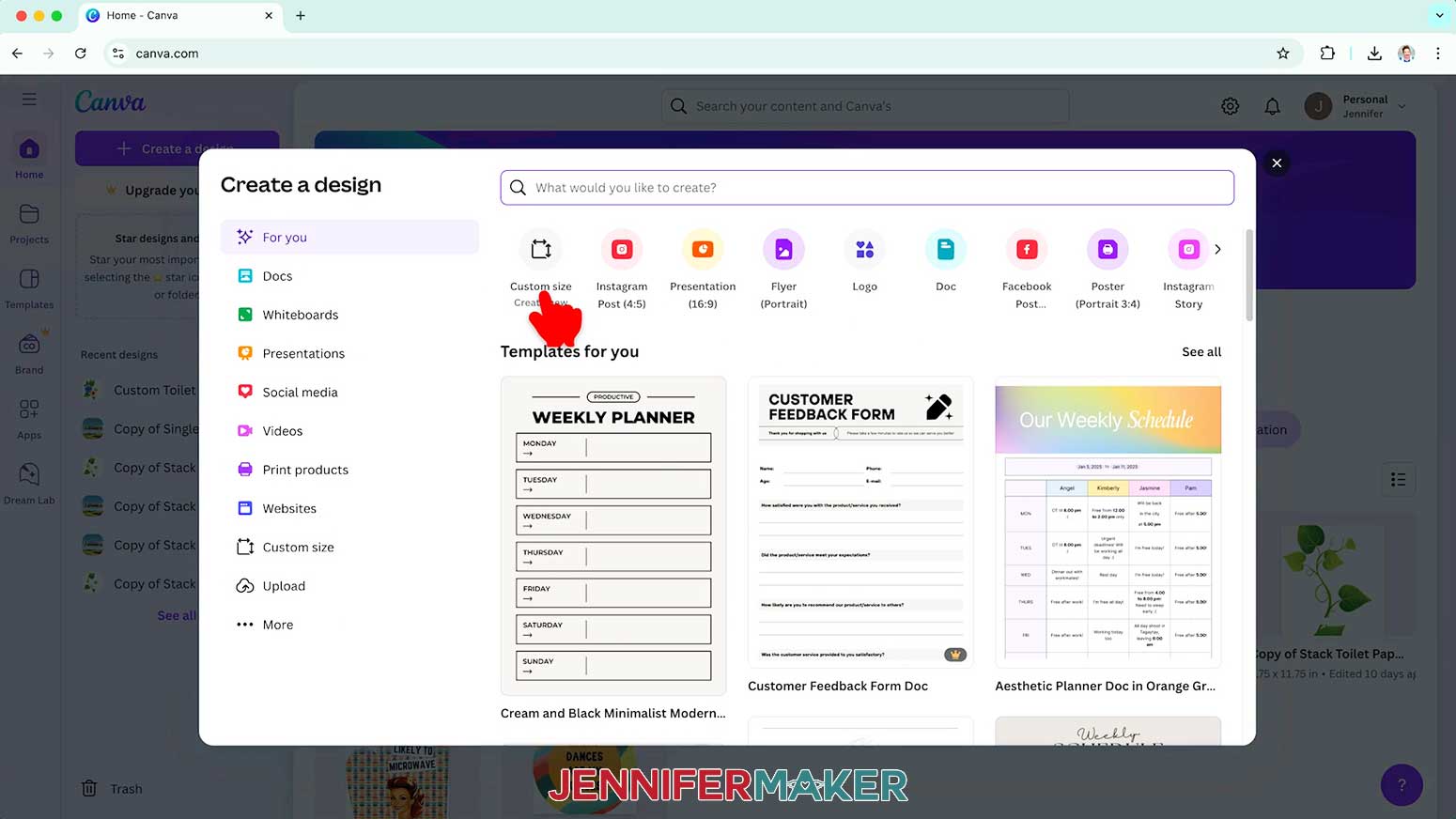
Task: Open Dream Lab in the sidebar
Action: [29, 484]
